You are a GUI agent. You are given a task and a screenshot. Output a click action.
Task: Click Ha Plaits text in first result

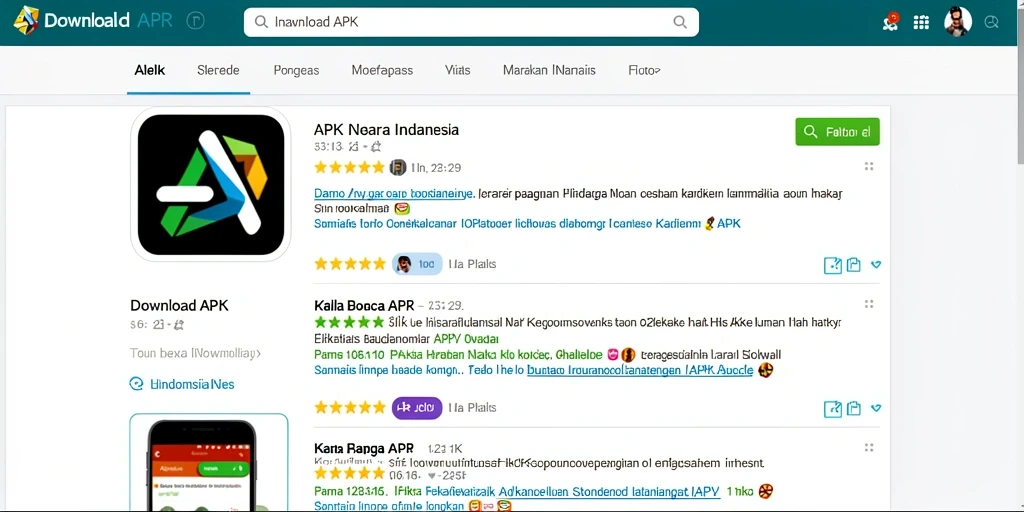[472, 264]
